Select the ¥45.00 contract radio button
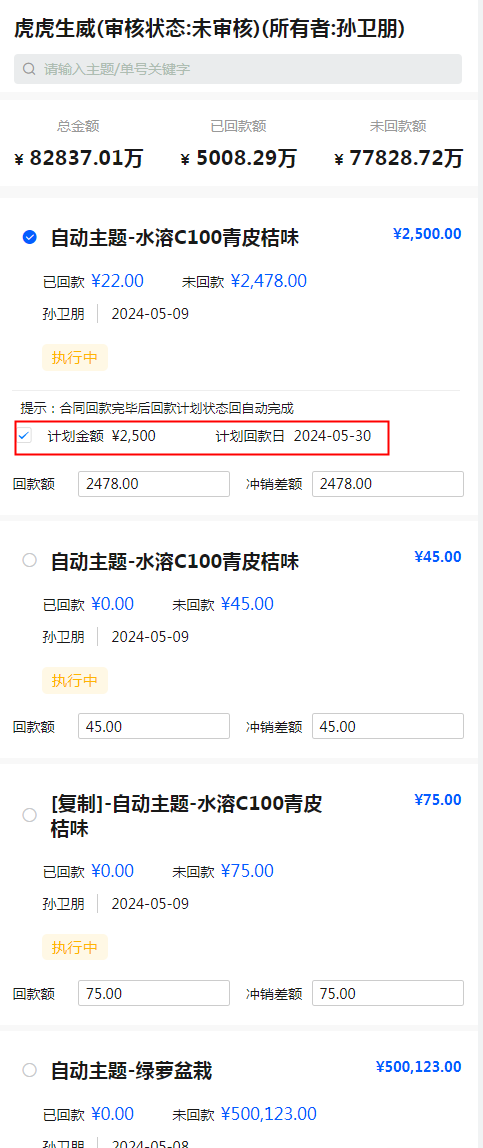Screen dimensions: 483x1148 [29, 561]
